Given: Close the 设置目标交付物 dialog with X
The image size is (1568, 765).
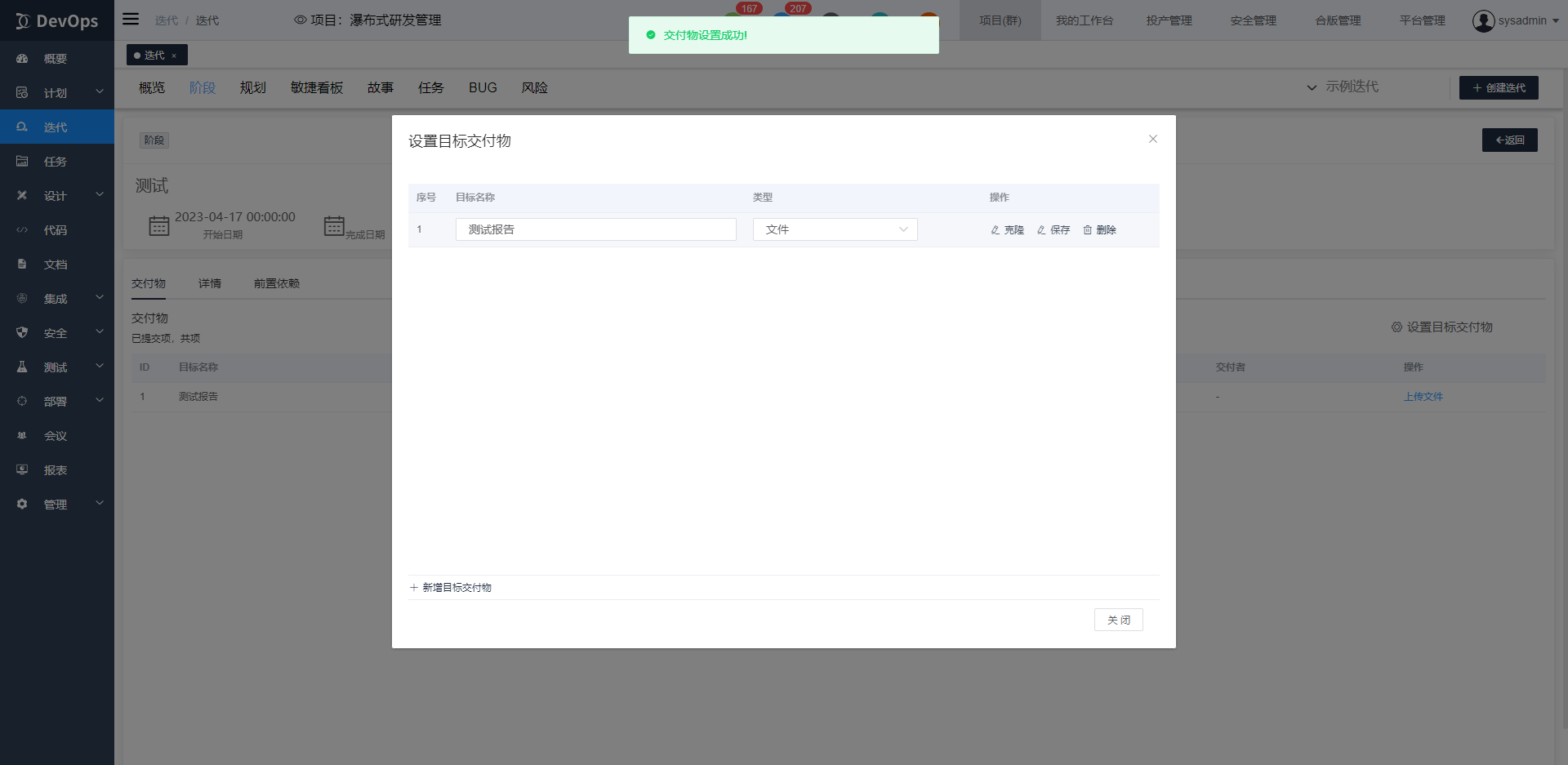Looking at the screenshot, I should pos(1153,139).
